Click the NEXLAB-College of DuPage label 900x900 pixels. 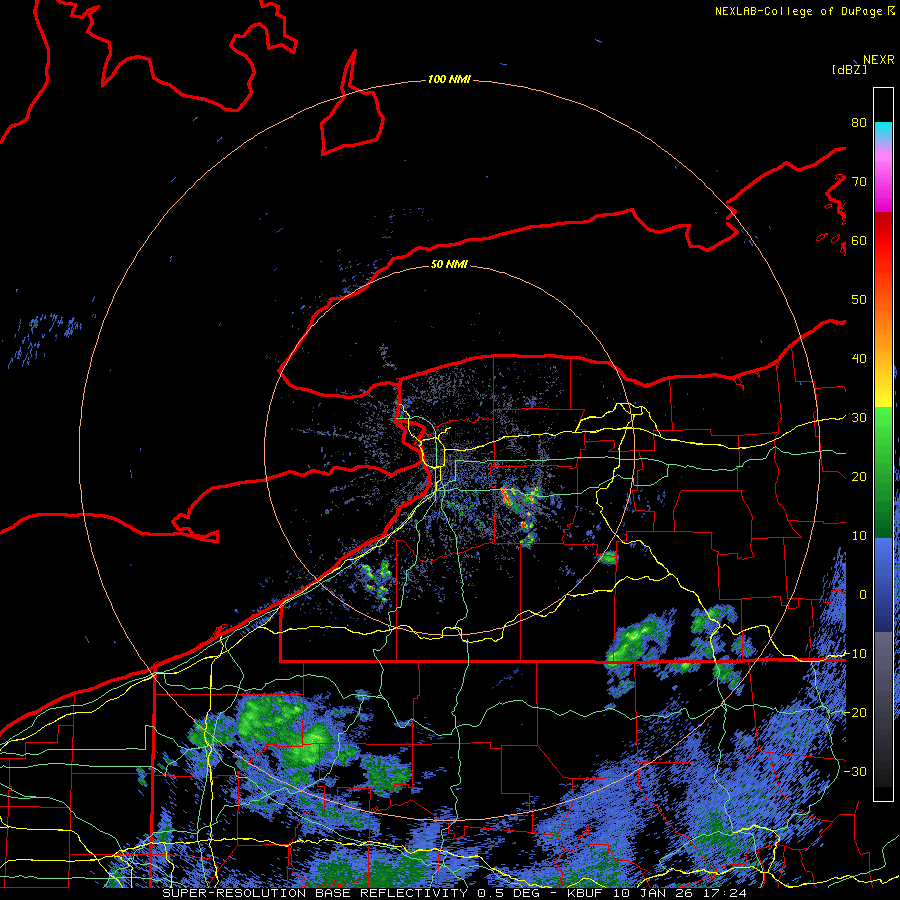click(x=798, y=11)
